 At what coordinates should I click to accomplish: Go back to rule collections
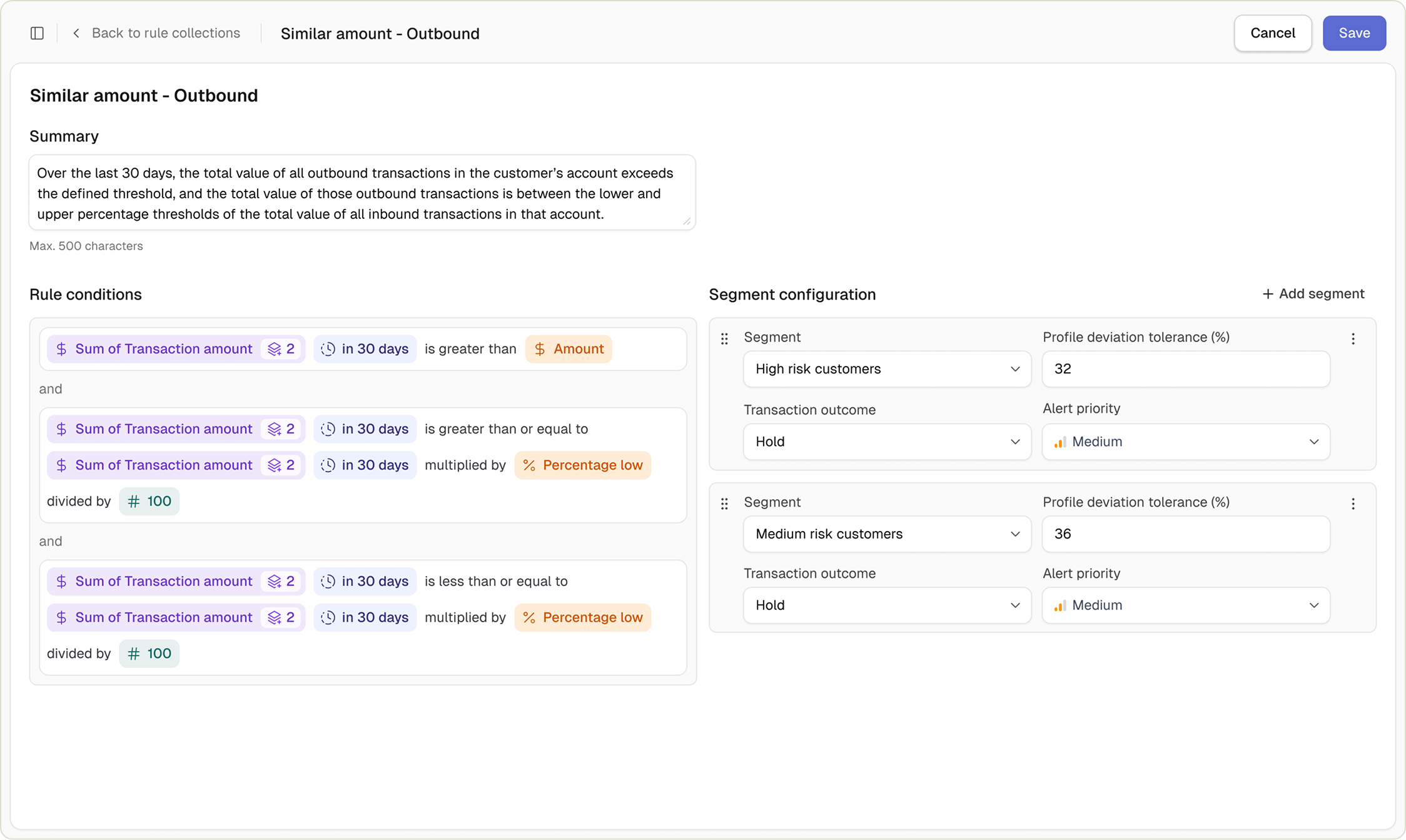(x=156, y=33)
